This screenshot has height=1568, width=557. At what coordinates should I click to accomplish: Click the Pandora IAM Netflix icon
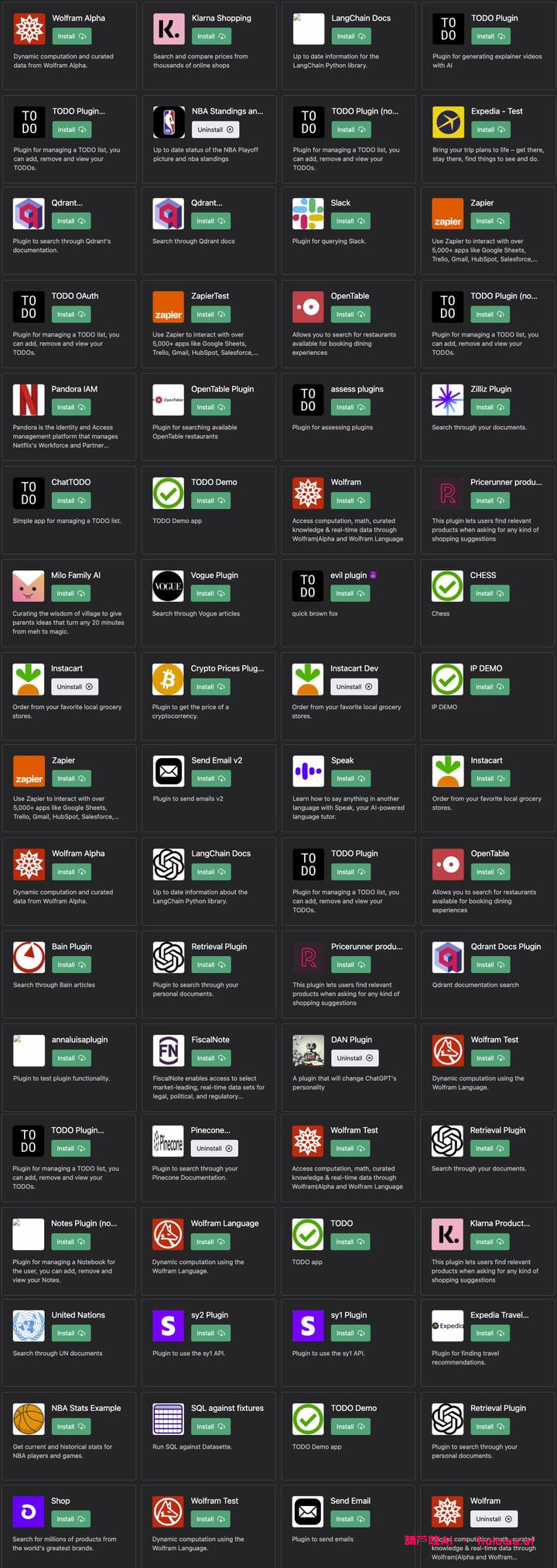[29, 400]
